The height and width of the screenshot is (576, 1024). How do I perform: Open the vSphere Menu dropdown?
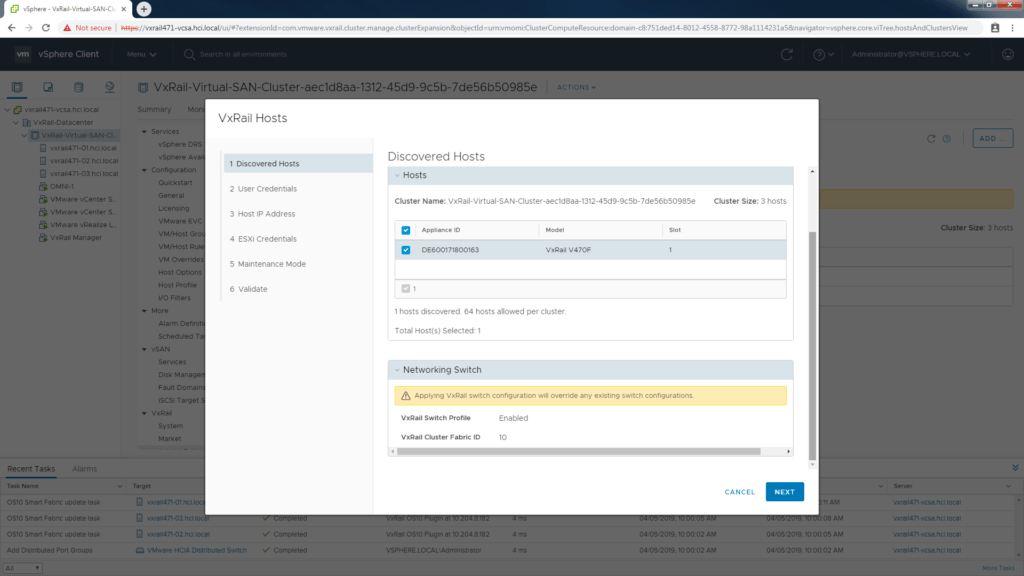point(142,54)
